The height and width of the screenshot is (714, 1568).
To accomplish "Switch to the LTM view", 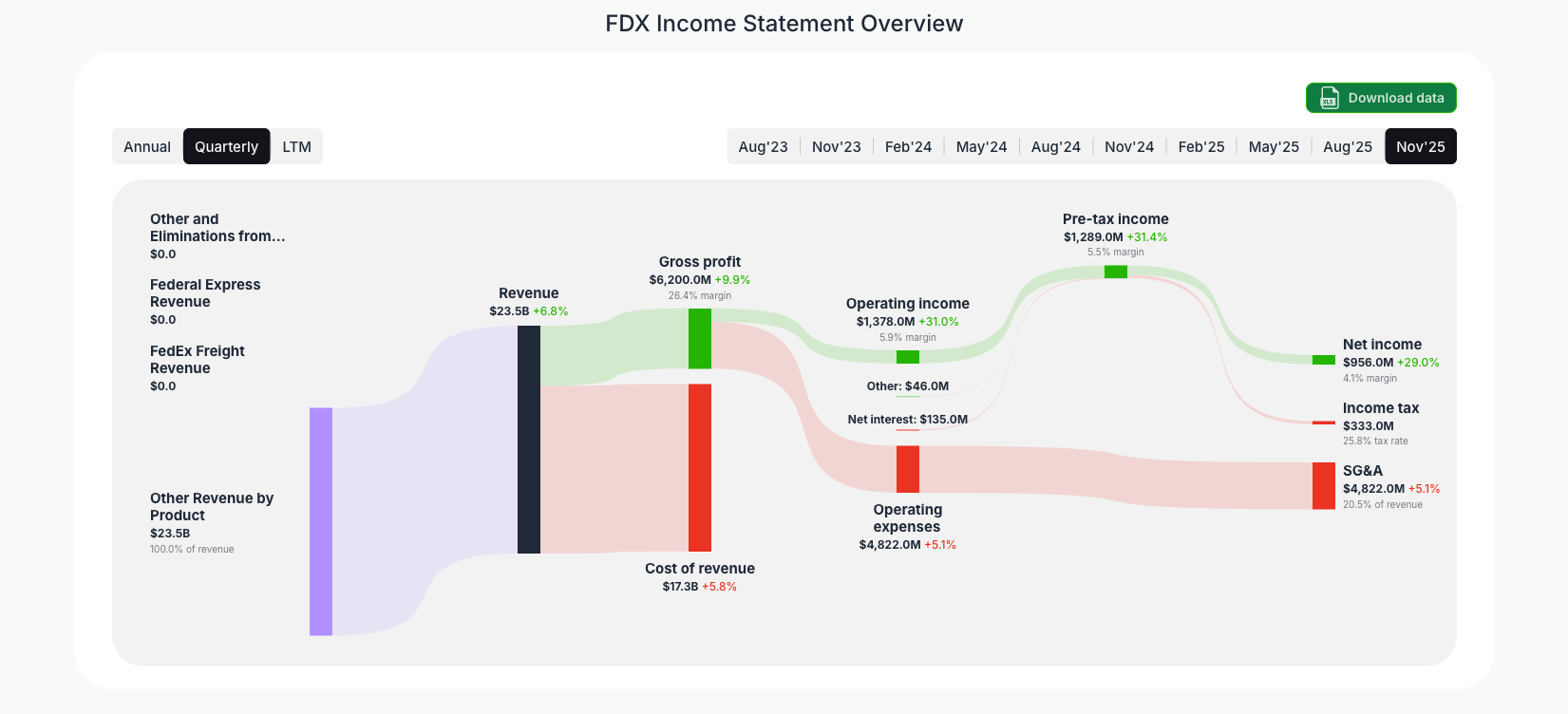I will [x=296, y=146].
